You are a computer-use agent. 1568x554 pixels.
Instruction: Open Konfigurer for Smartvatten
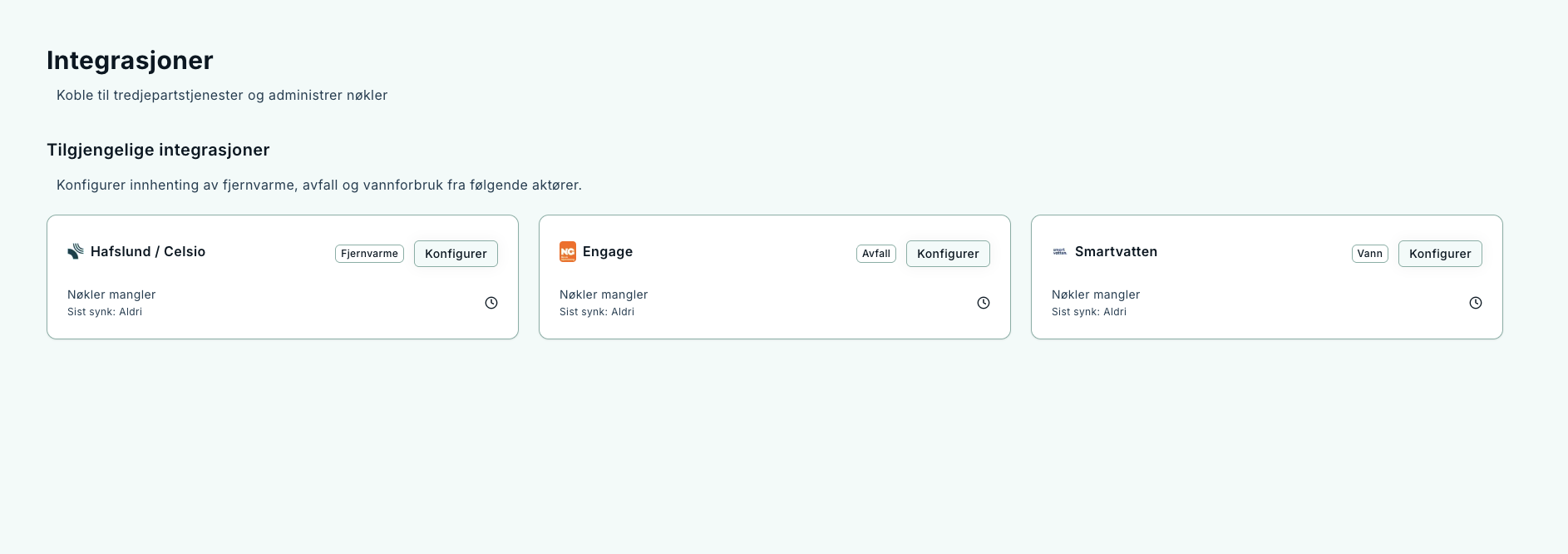[1440, 254]
